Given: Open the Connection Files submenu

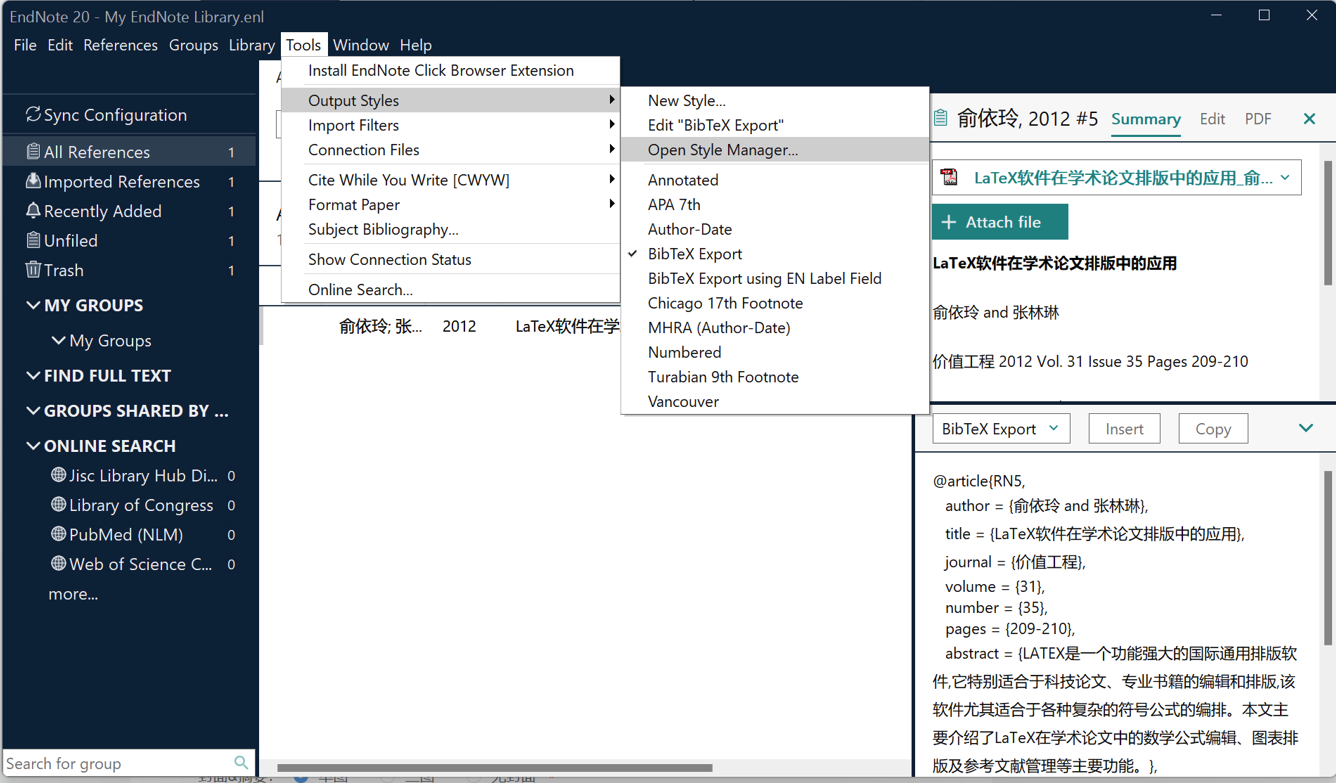Looking at the screenshot, I should pos(450,150).
